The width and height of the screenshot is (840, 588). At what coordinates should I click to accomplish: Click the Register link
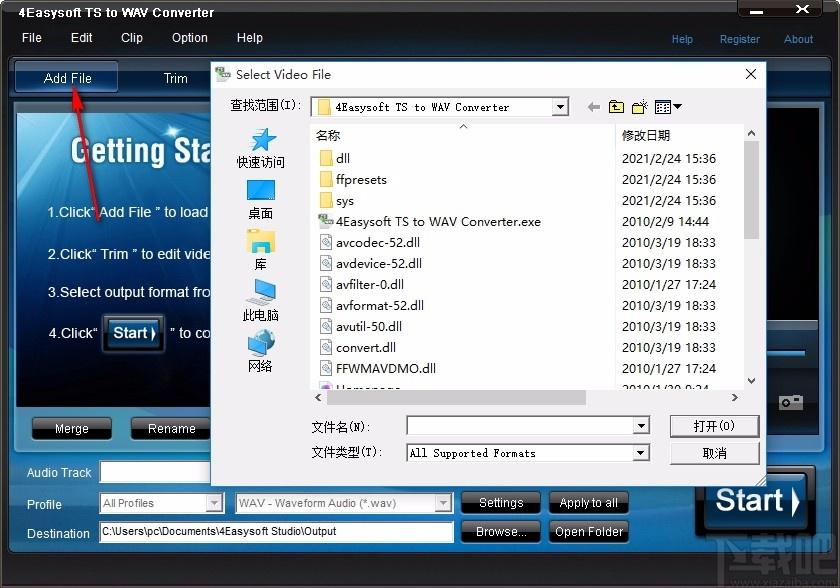pyautogui.click(x=739, y=39)
